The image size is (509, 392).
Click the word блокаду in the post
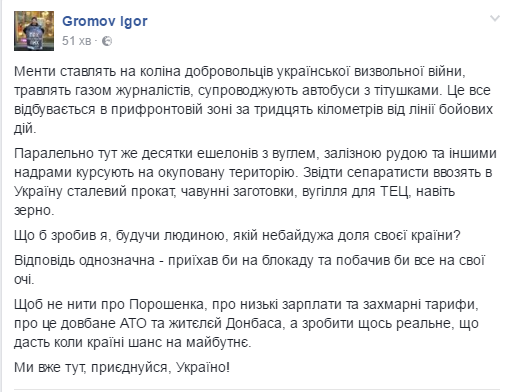tap(287, 261)
